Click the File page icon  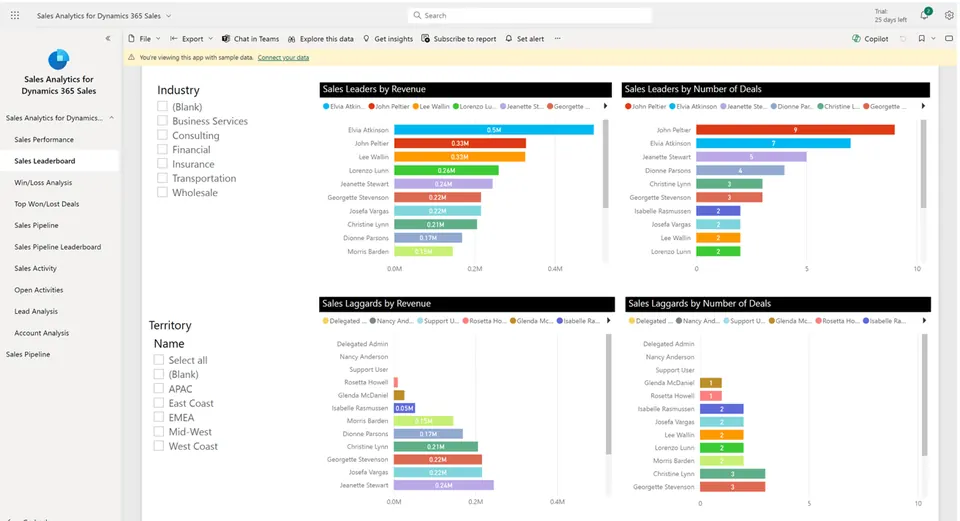pyautogui.click(x=132, y=39)
